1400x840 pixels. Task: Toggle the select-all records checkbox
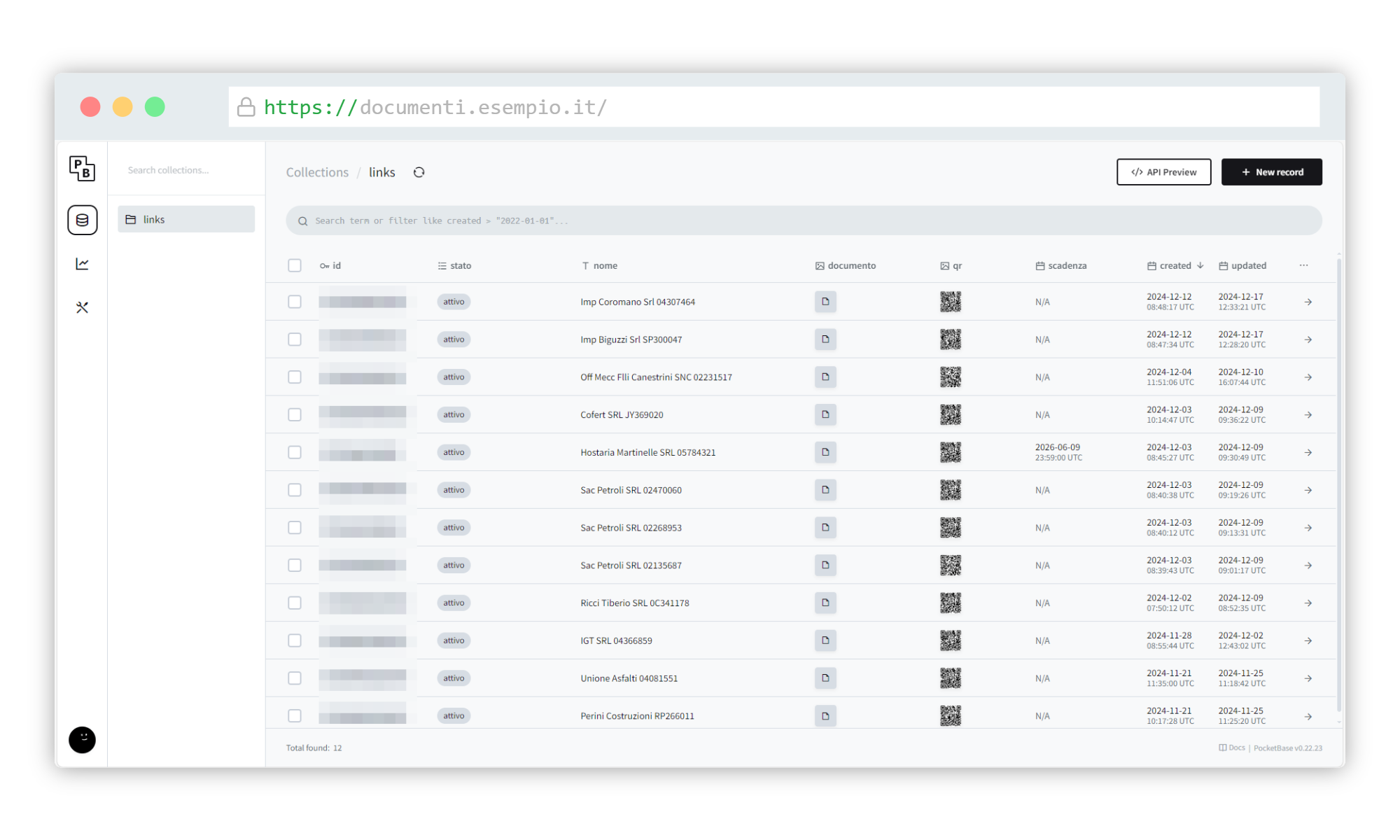pyautogui.click(x=295, y=265)
